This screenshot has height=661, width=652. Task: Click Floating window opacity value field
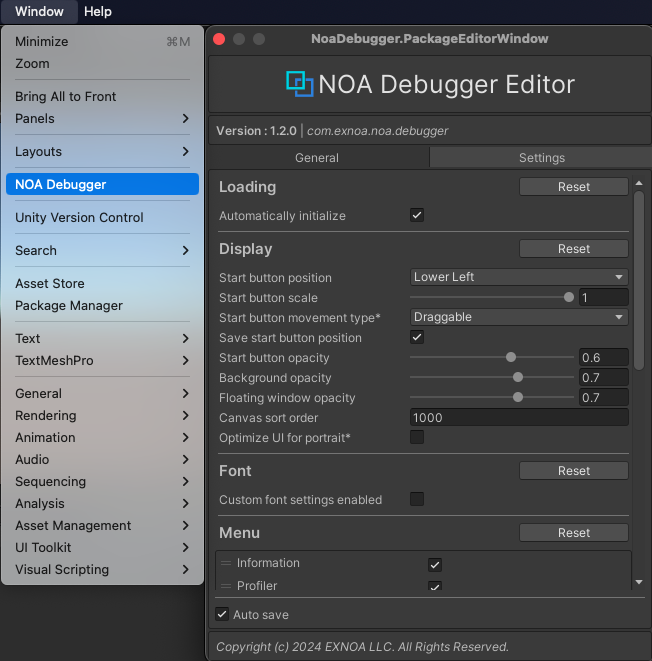tap(604, 397)
